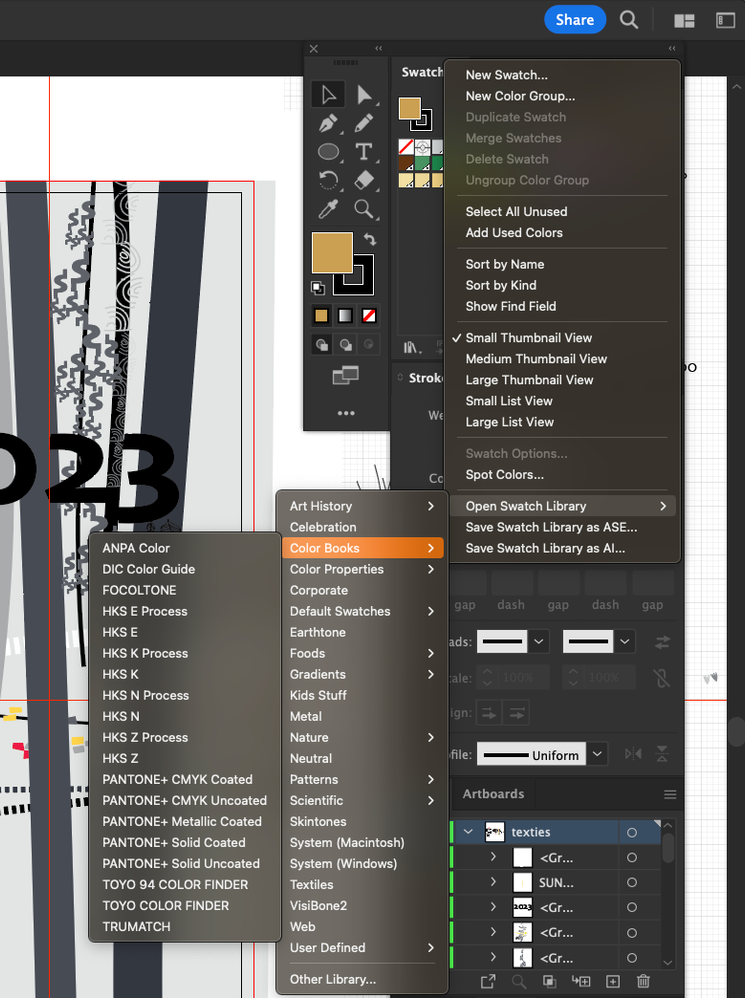Swap start and end arrowheads

pos(662,643)
